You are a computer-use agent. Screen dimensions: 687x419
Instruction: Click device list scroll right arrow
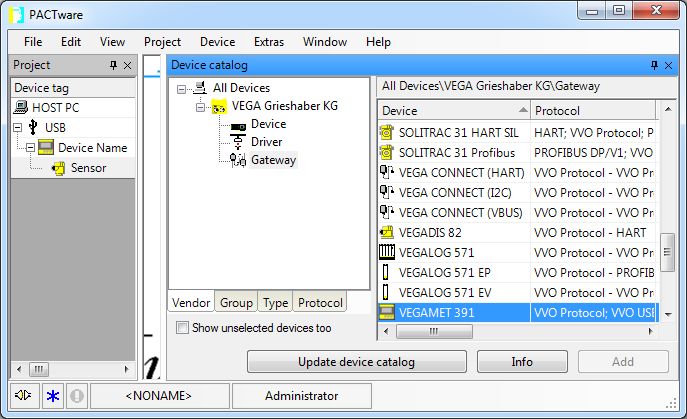(x=650, y=331)
